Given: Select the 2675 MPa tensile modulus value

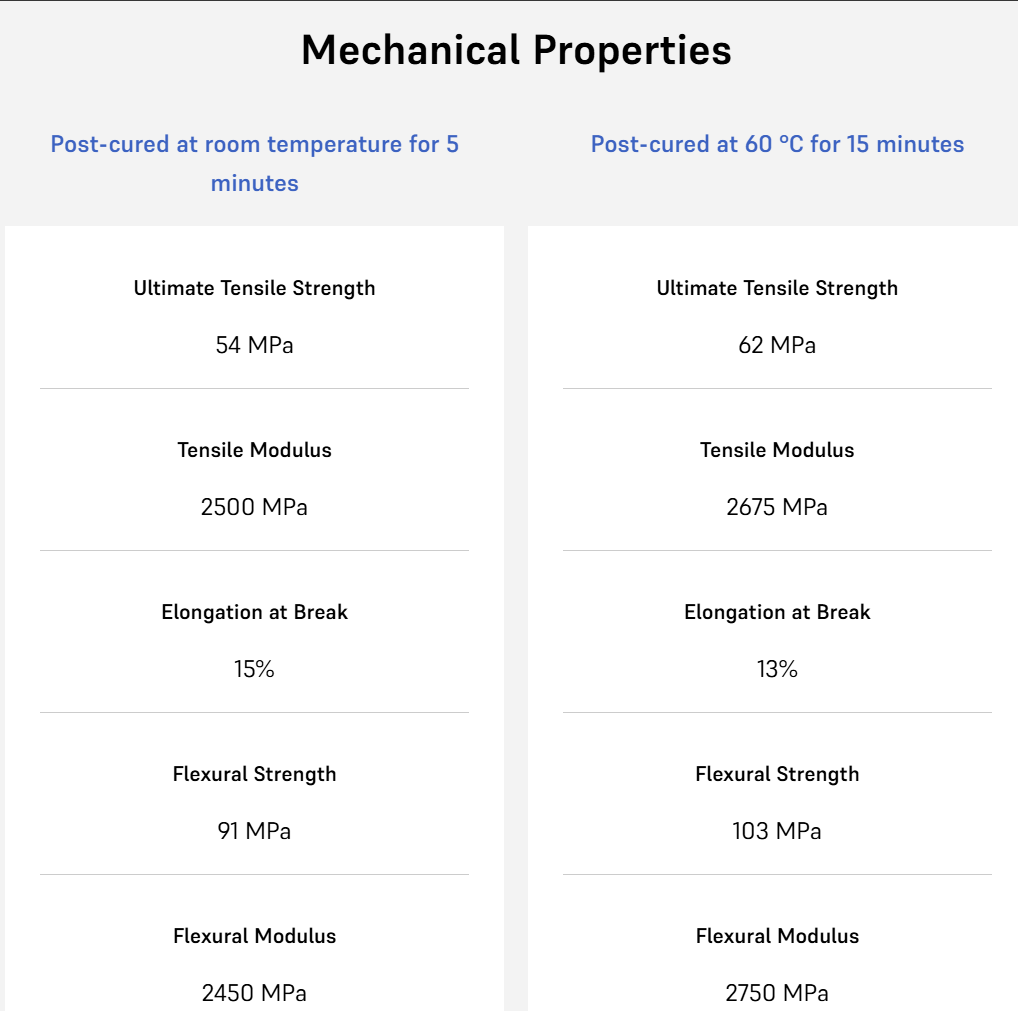Looking at the screenshot, I should click(777, 507).
